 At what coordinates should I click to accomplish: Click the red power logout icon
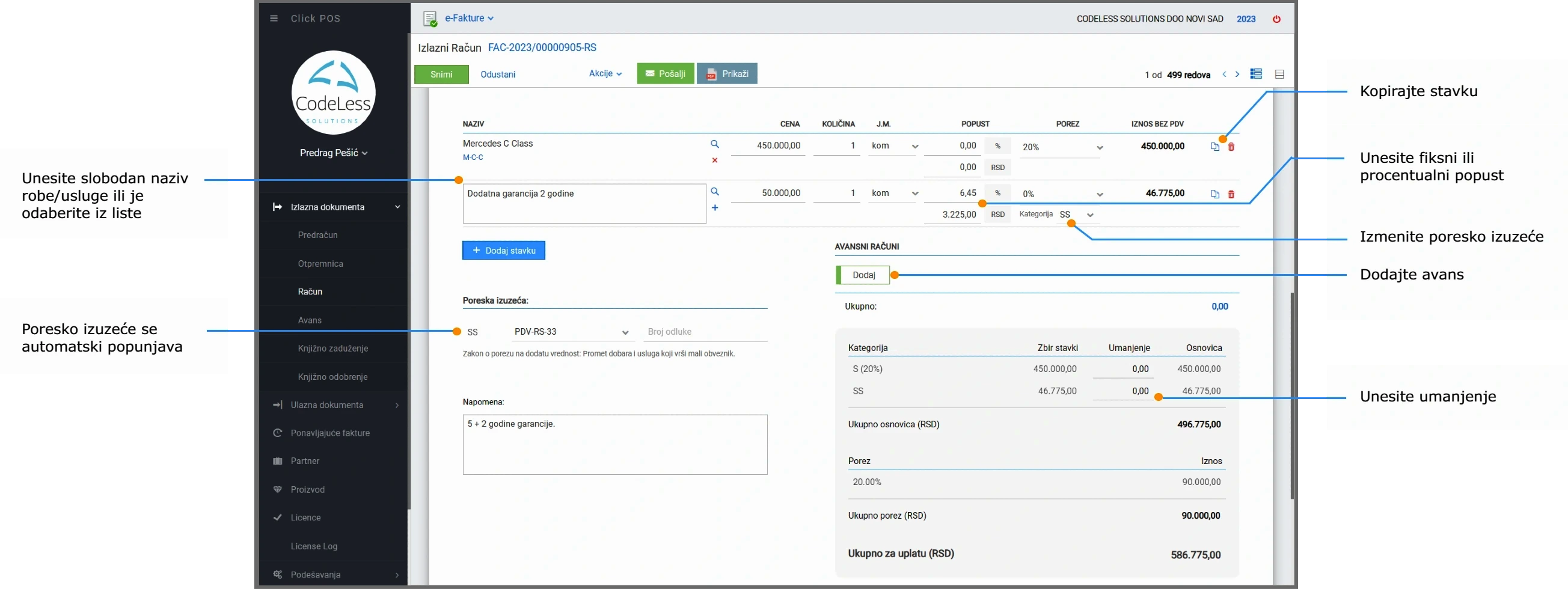point(1276,19)
